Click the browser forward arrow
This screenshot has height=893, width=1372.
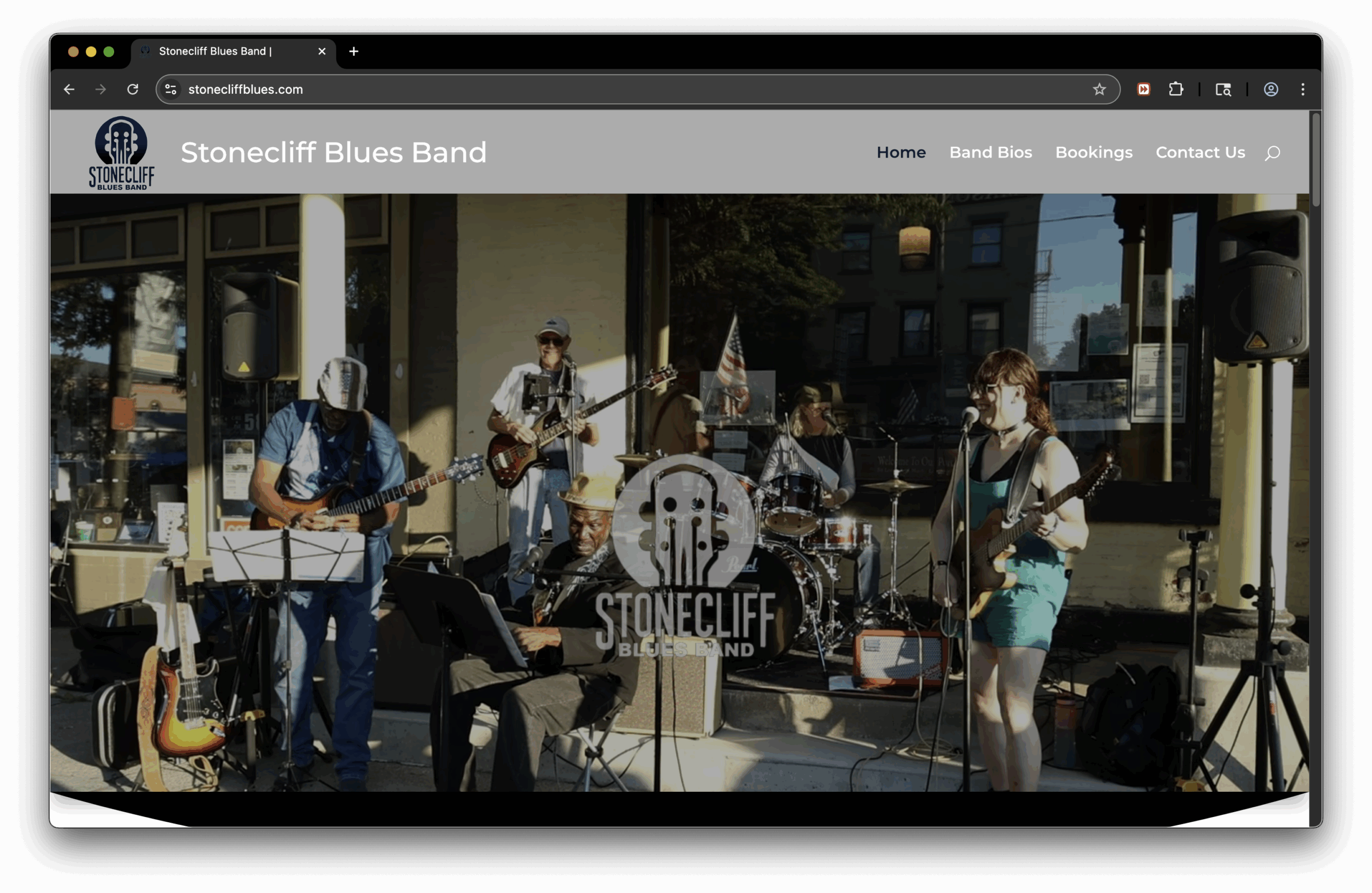[x=101, y=89]
